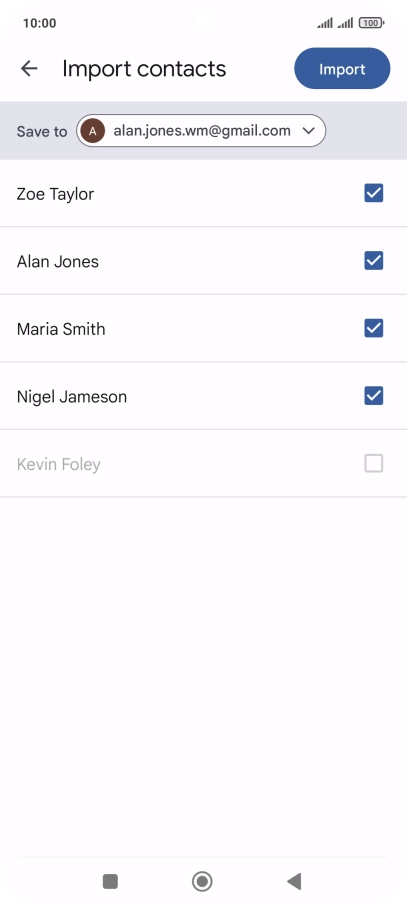The image size is (407, 906).
Task: Click the Import button
Action: (x=342, y=69)
